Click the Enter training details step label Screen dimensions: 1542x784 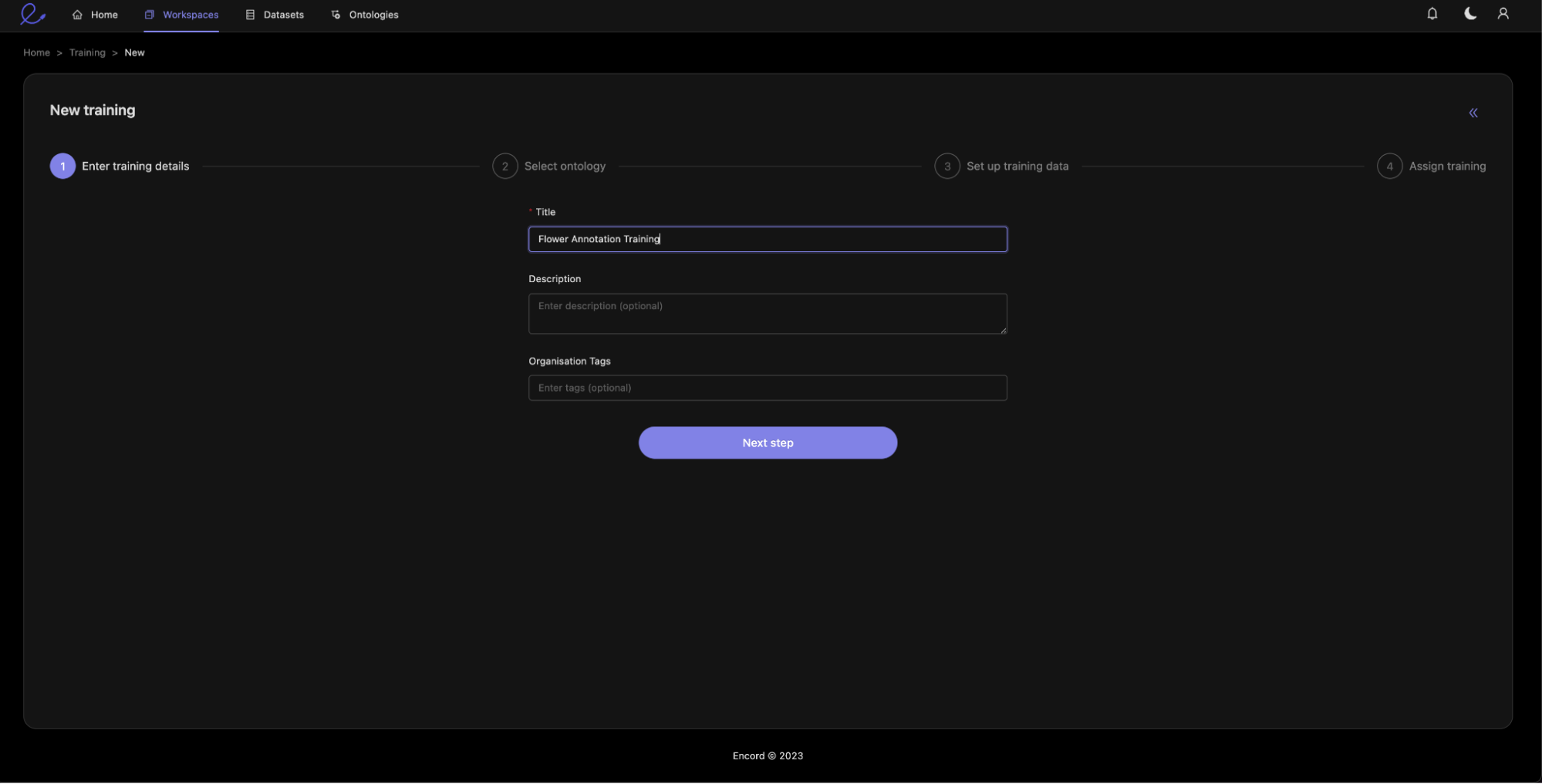(x=136, y=166)
